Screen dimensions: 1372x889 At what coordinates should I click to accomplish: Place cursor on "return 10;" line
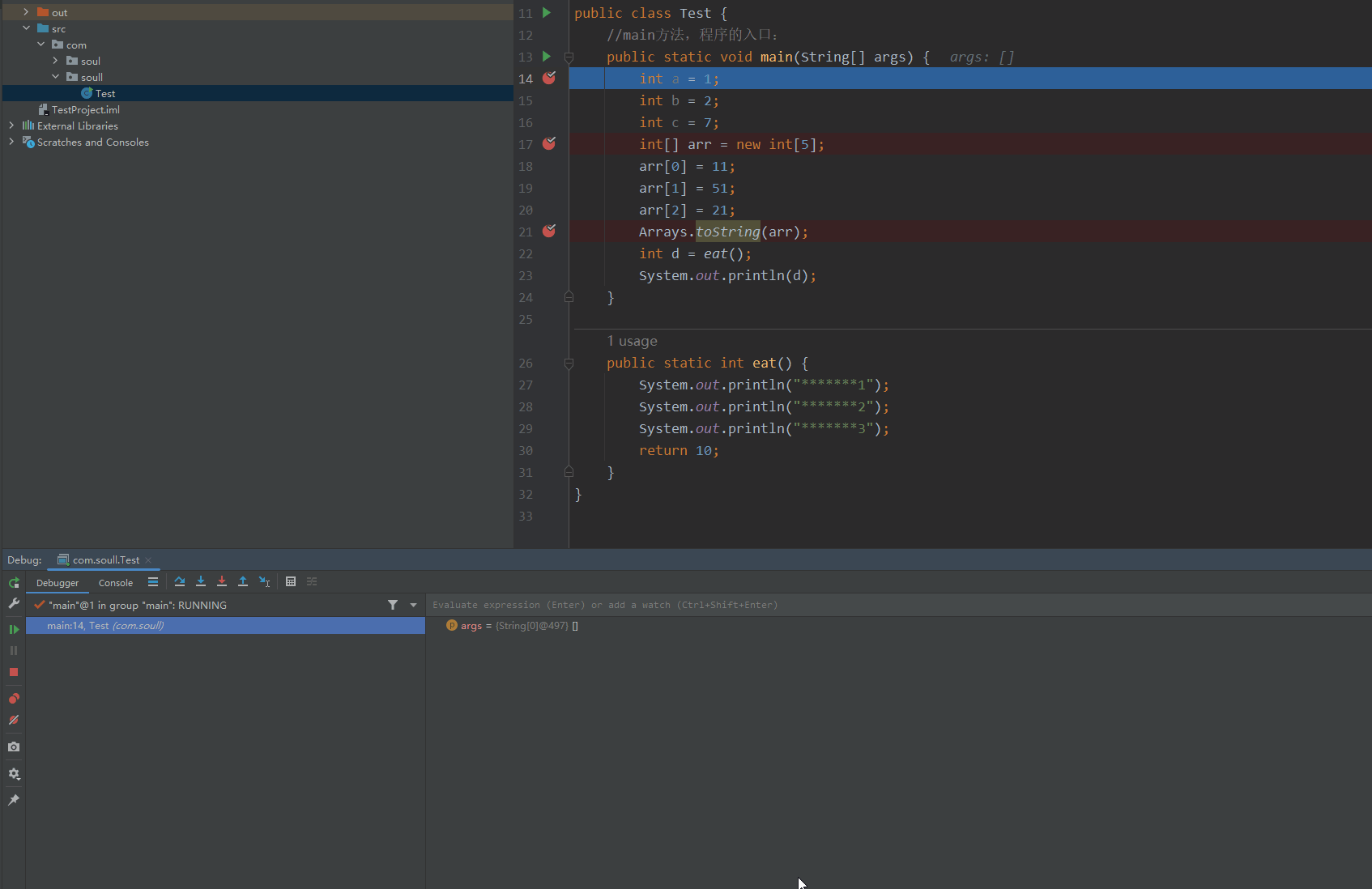pyautogui.click(x=679, y=451)
